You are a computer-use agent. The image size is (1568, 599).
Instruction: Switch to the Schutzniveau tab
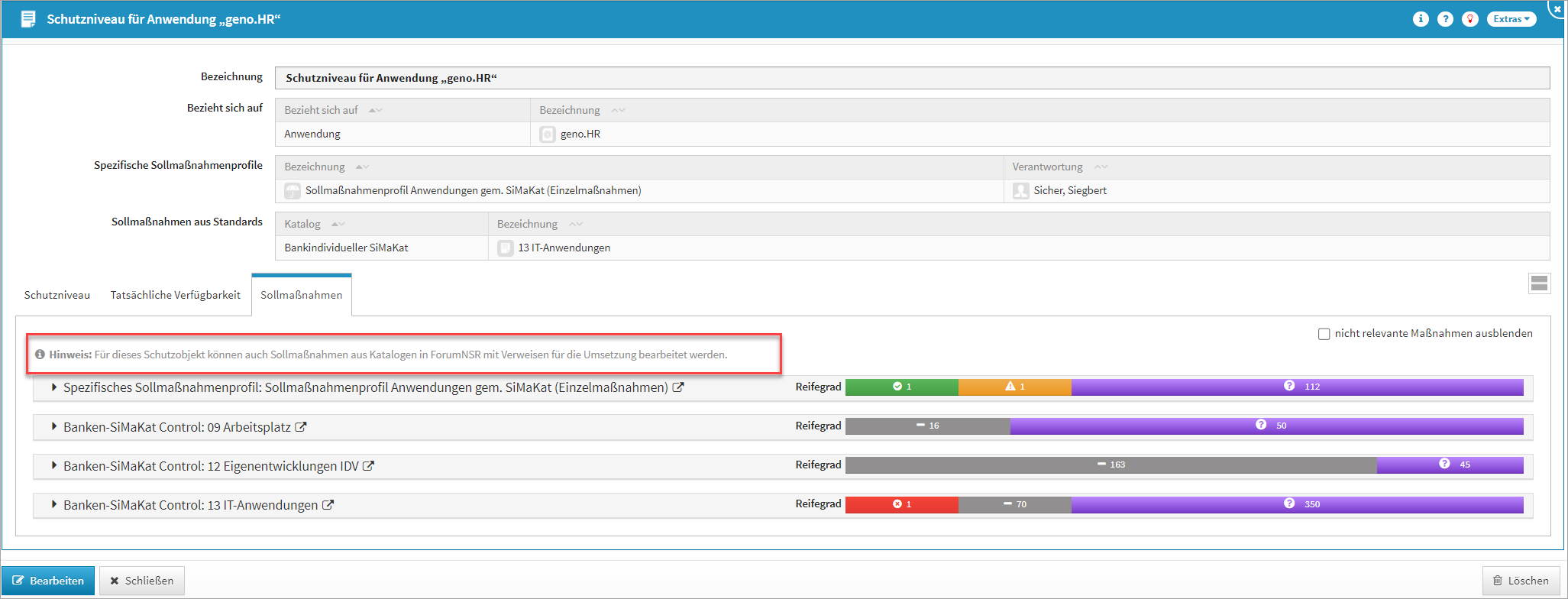[57, 295]
